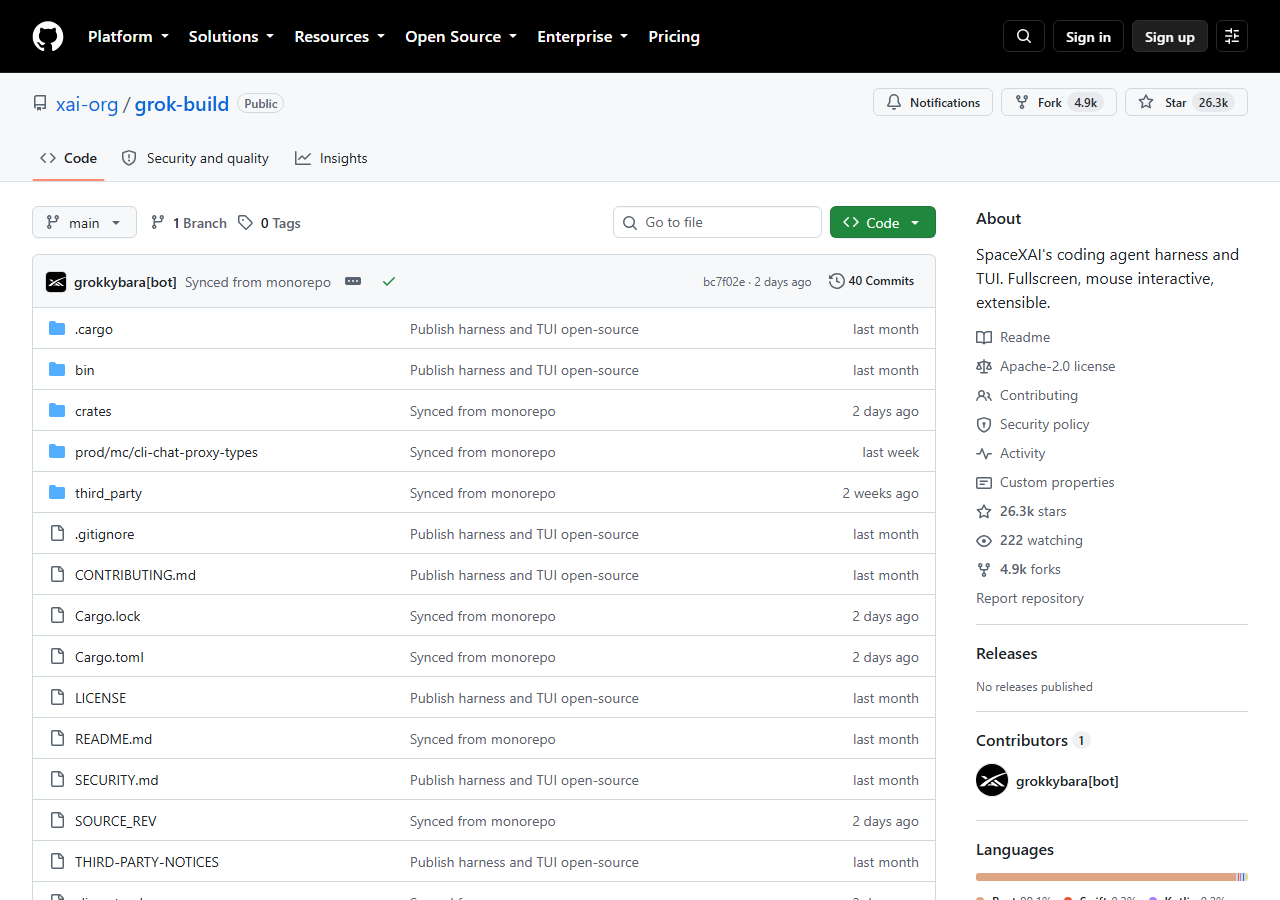The width and height of the screenshot is (1280, 900).
Task: Open the grok-build repository link
Action: (182, 103)
